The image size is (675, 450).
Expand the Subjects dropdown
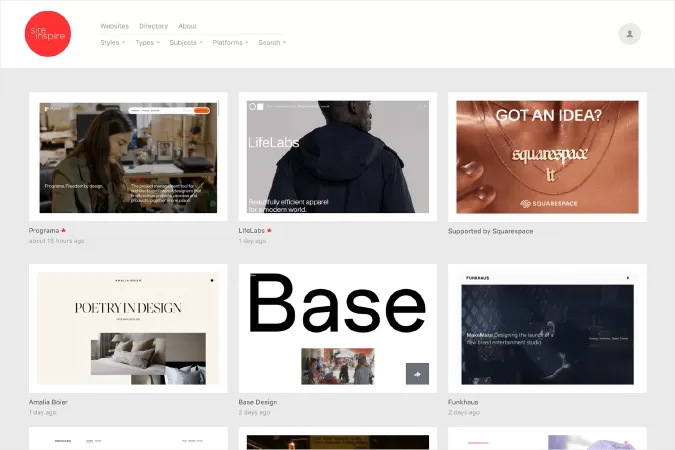186,43
